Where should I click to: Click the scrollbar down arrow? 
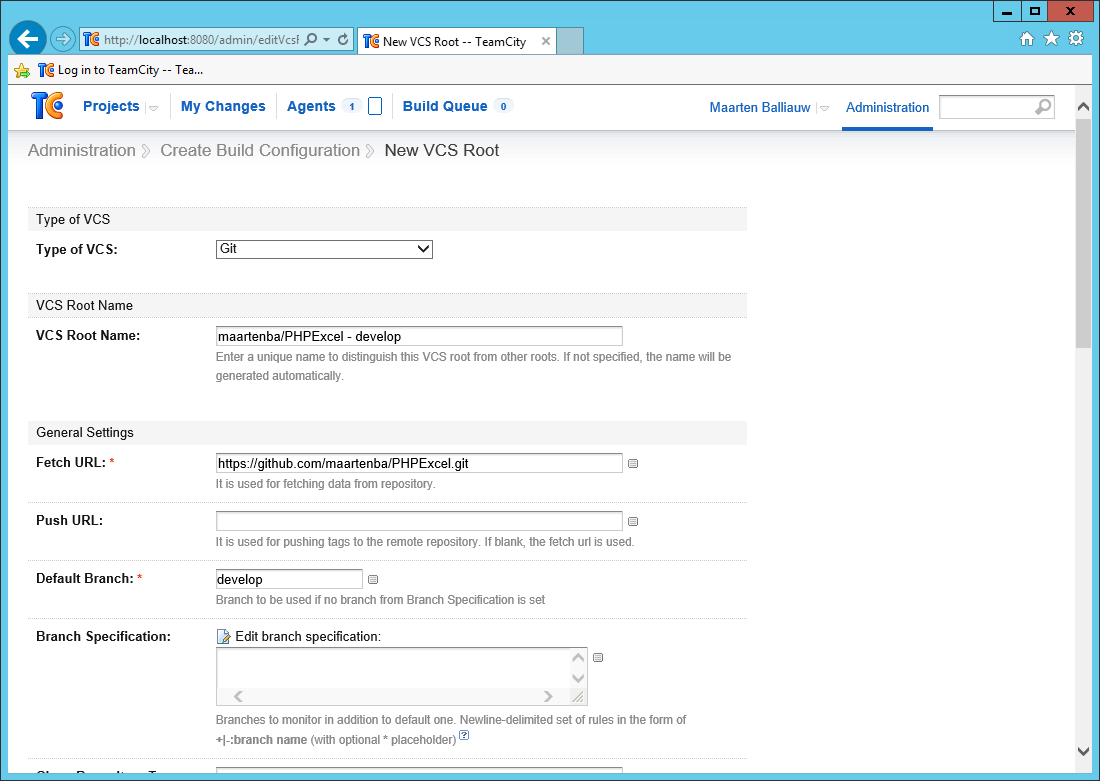pyautogui.click(x=1083, y=750)
